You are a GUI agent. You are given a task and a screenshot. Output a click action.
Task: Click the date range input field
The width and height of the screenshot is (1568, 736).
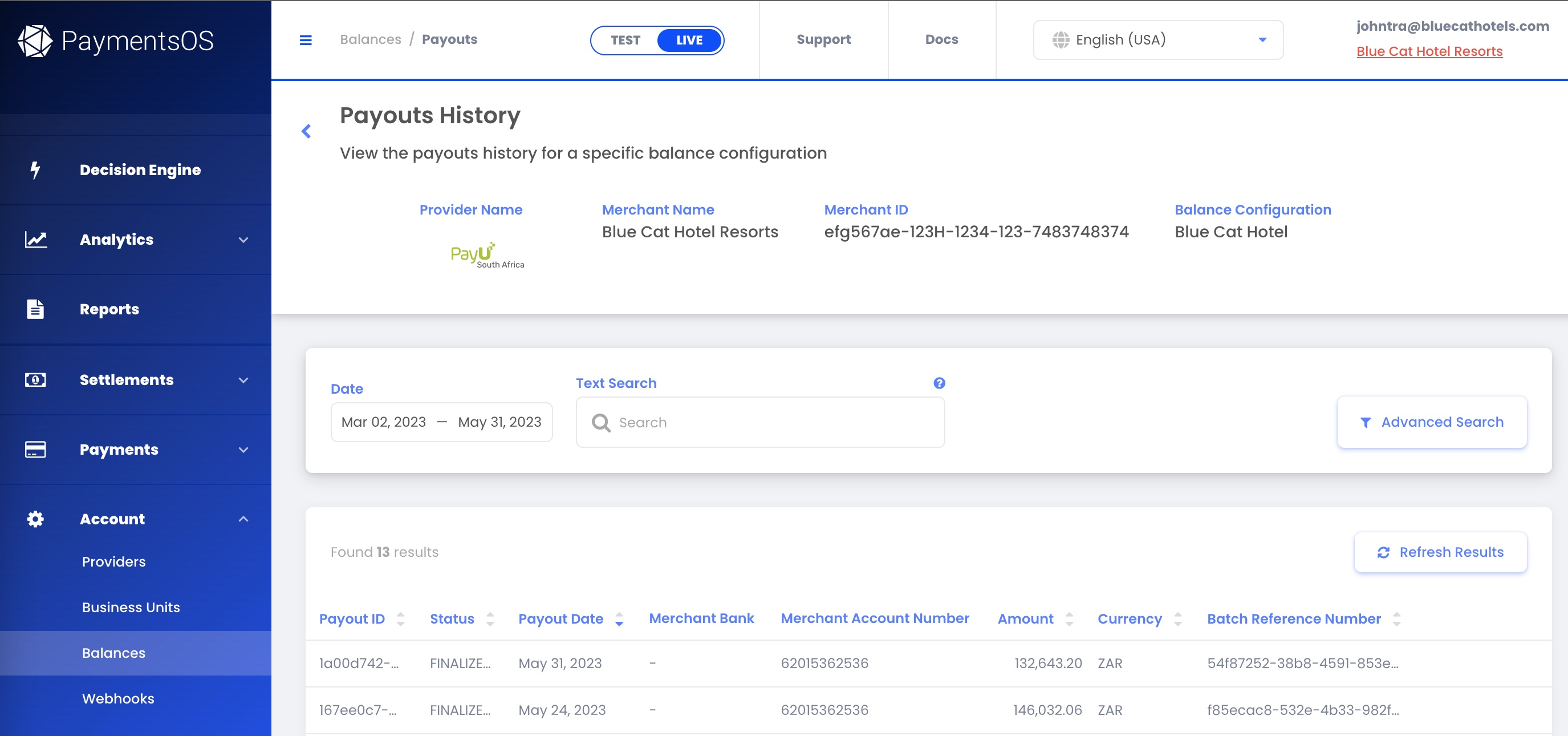(x=441, y=422)
